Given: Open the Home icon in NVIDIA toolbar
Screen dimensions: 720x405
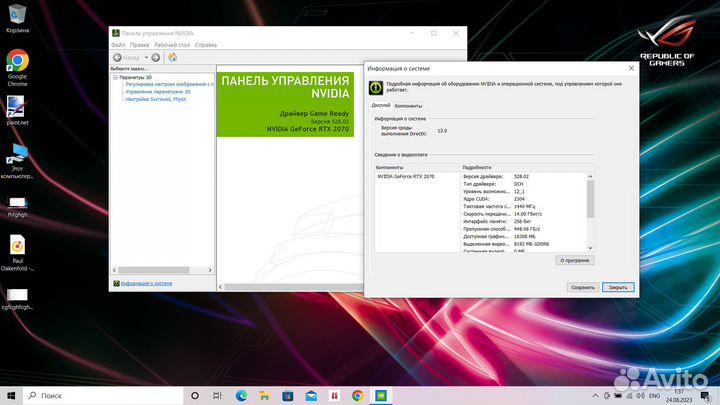Looking at the screenshot, I should pos(173,57).
